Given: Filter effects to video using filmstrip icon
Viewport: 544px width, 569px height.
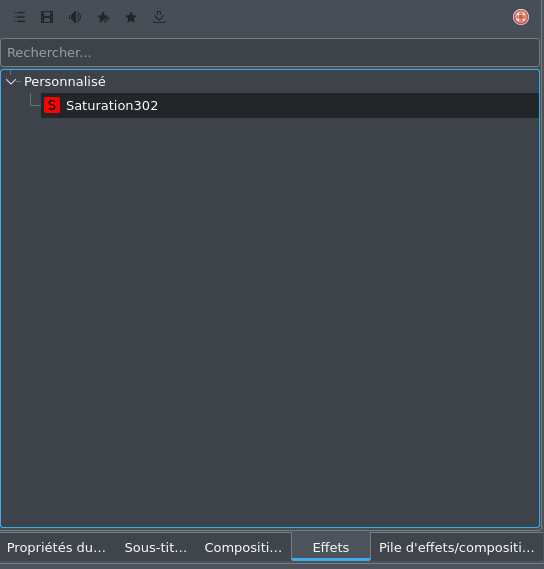Looking at the screenshot, I should pyautogui.click(x=47, y=17).
